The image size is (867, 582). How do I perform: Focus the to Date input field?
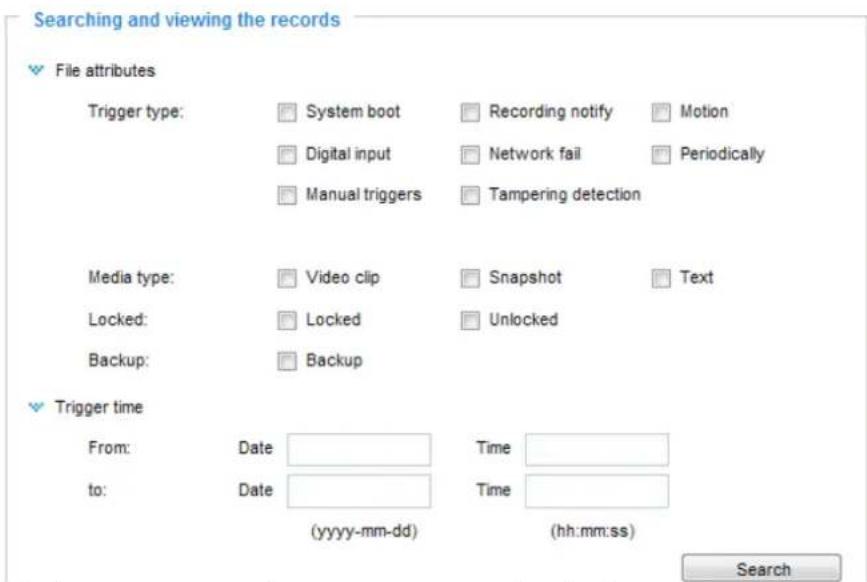coord(359,491)
